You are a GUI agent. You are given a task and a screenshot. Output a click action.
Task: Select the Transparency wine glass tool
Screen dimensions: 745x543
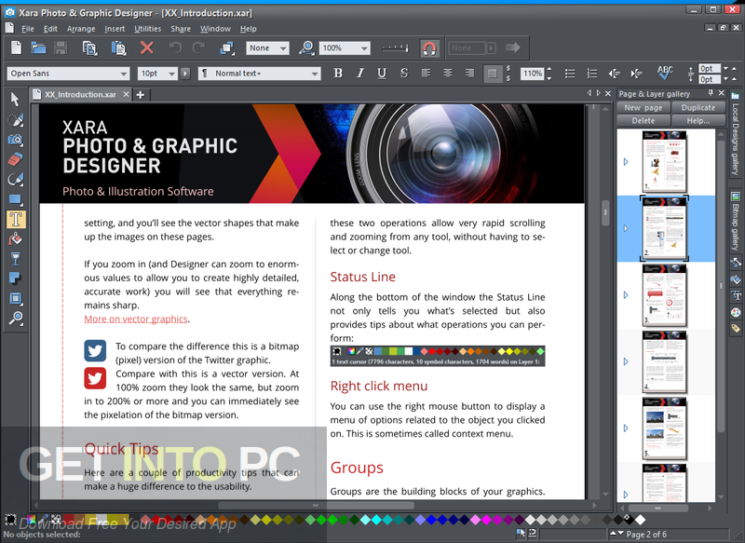click(x=15, y=259)
